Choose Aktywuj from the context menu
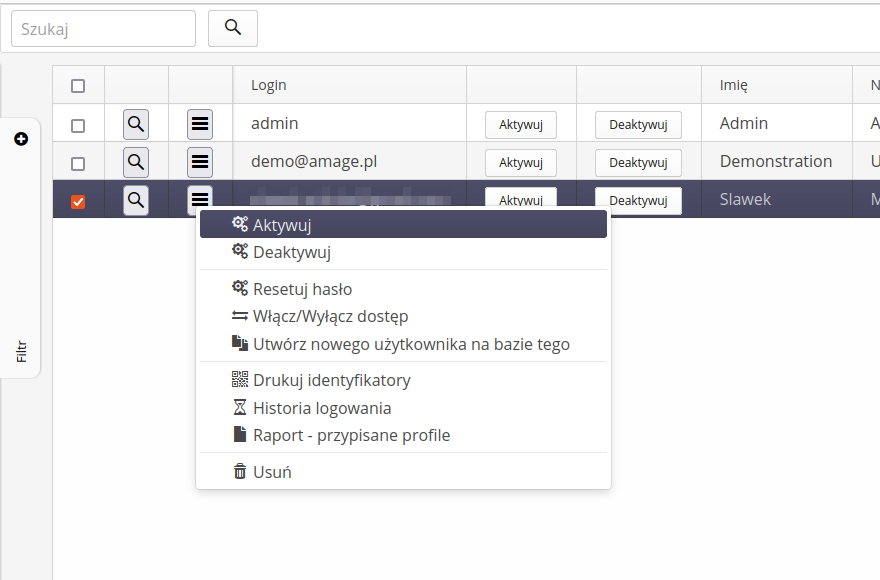The height and width of the screenshot is (580, 880). coord(282,225)
